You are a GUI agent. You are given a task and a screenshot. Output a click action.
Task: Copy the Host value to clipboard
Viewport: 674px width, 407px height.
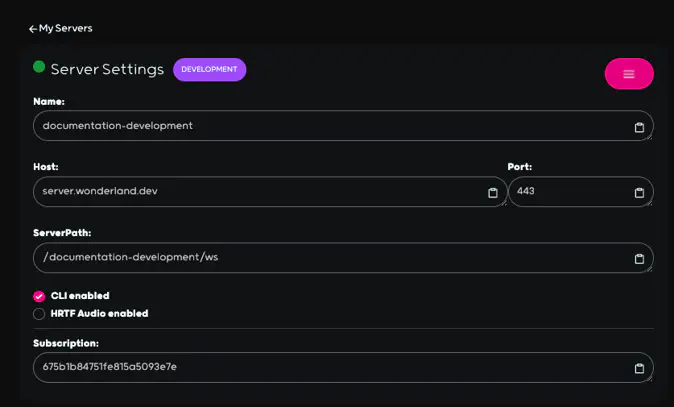coord(492,193)
